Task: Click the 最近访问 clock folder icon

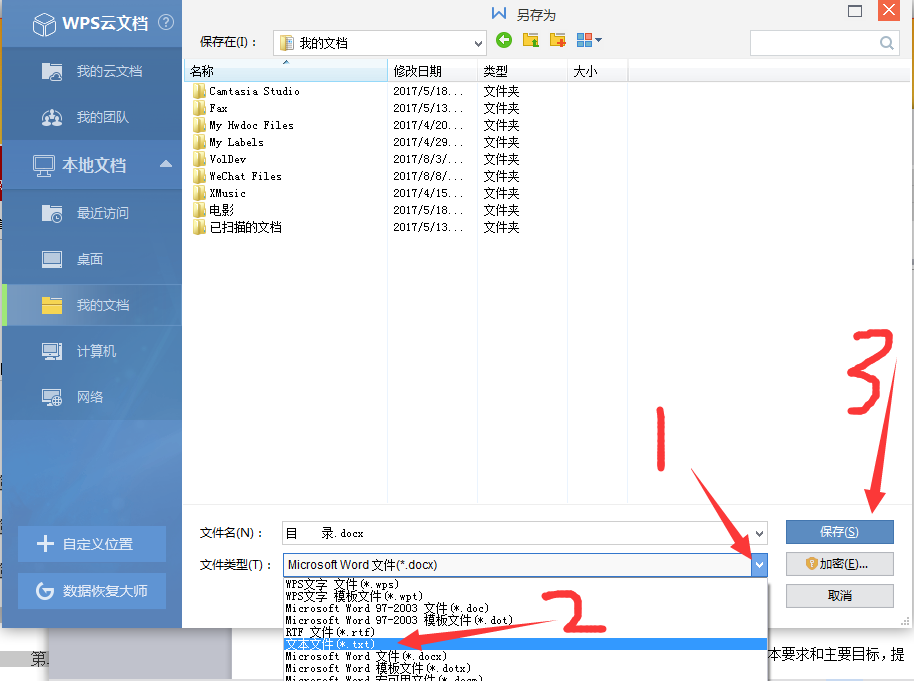Action: click(52, 213)
